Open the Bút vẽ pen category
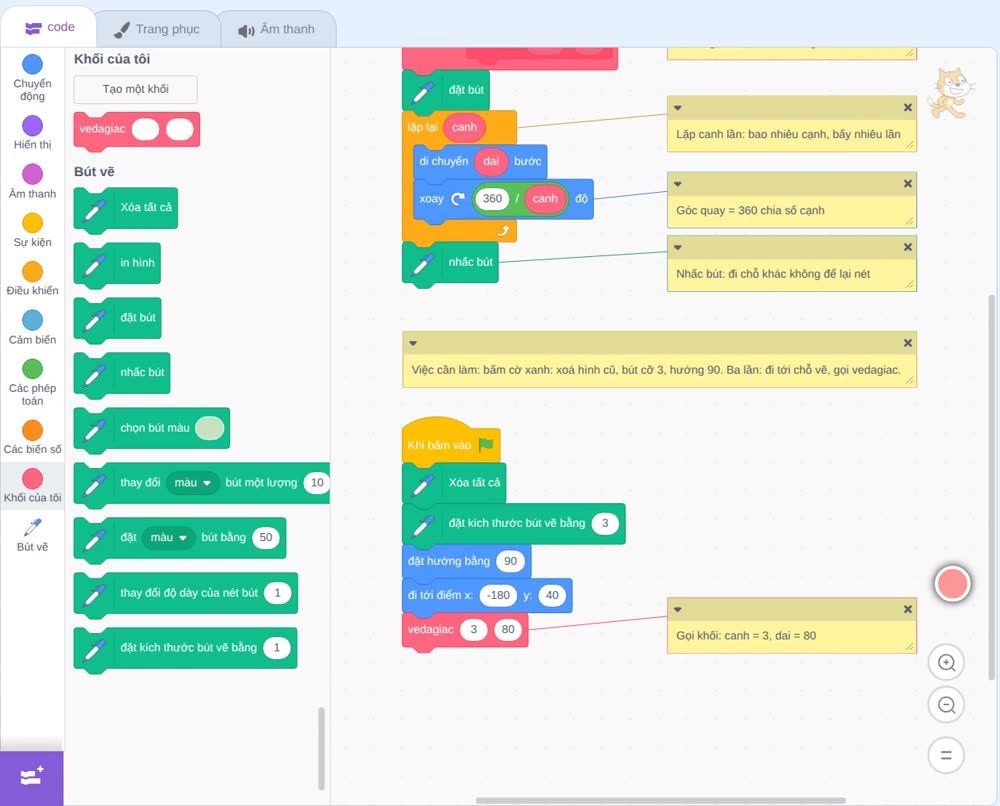1000x806 pixels. pyautogui.click(x=33, y=535)
